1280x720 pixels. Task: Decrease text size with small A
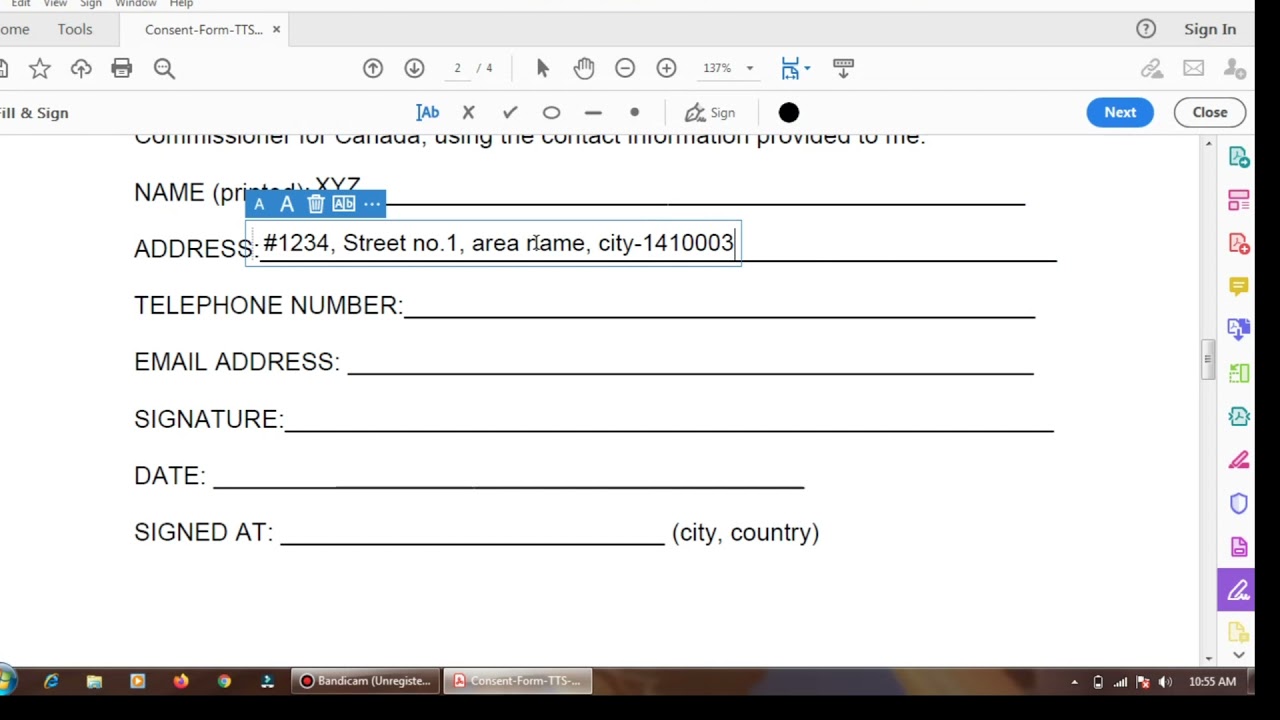[x=259, y=204]
